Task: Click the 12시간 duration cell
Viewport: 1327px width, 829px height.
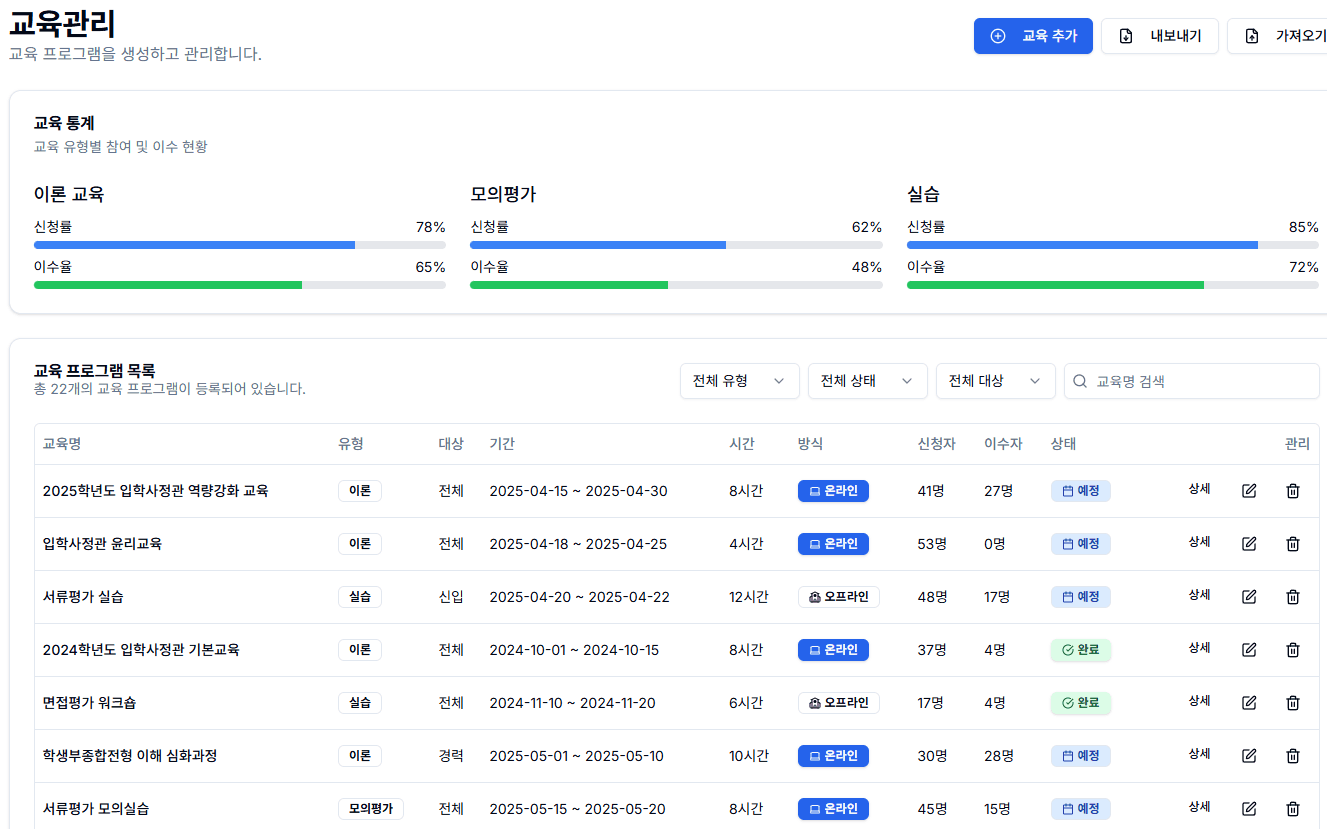Action: (749, 597)
